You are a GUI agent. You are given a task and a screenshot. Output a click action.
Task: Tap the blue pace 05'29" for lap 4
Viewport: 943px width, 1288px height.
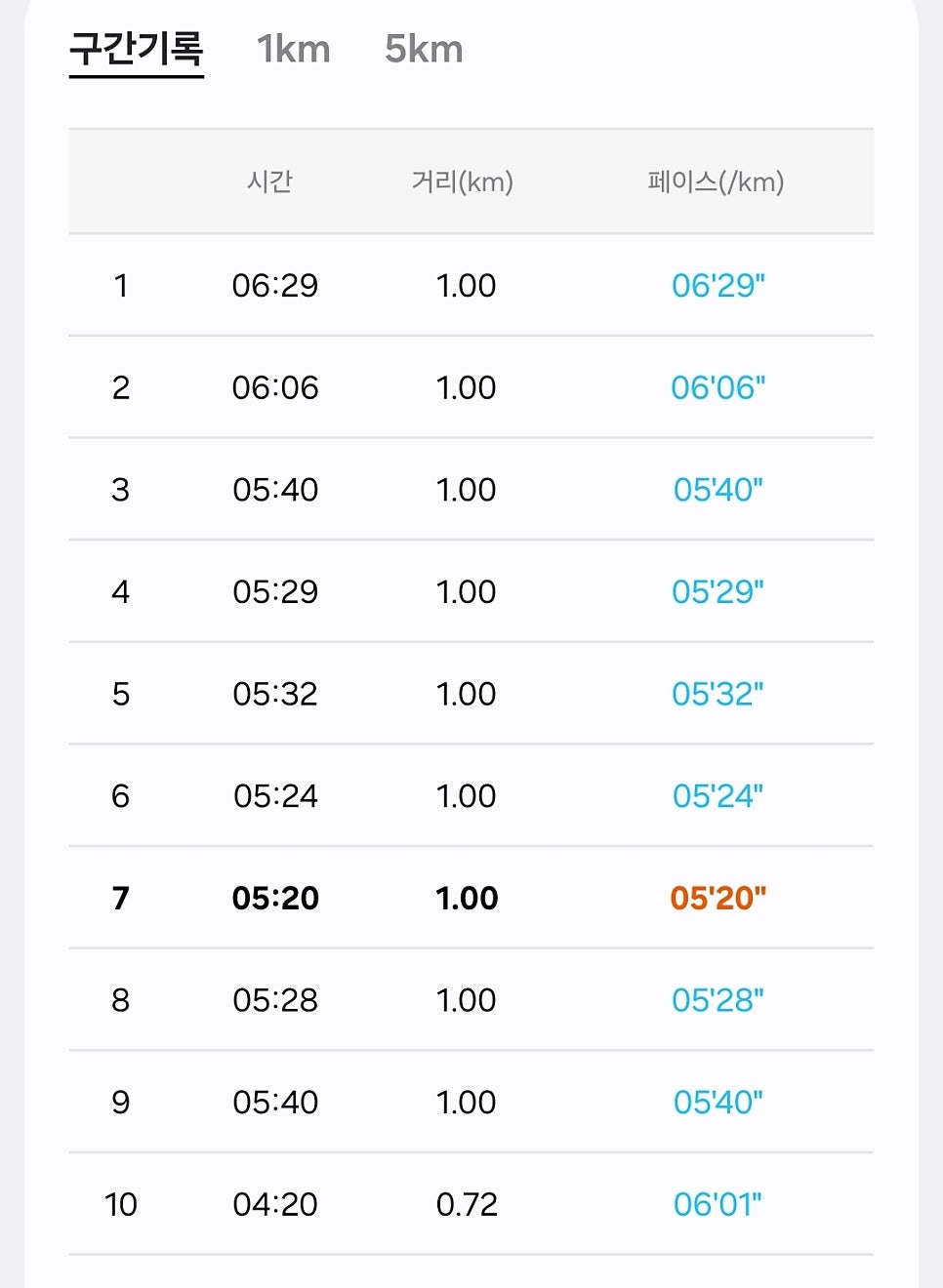[718, 591]
